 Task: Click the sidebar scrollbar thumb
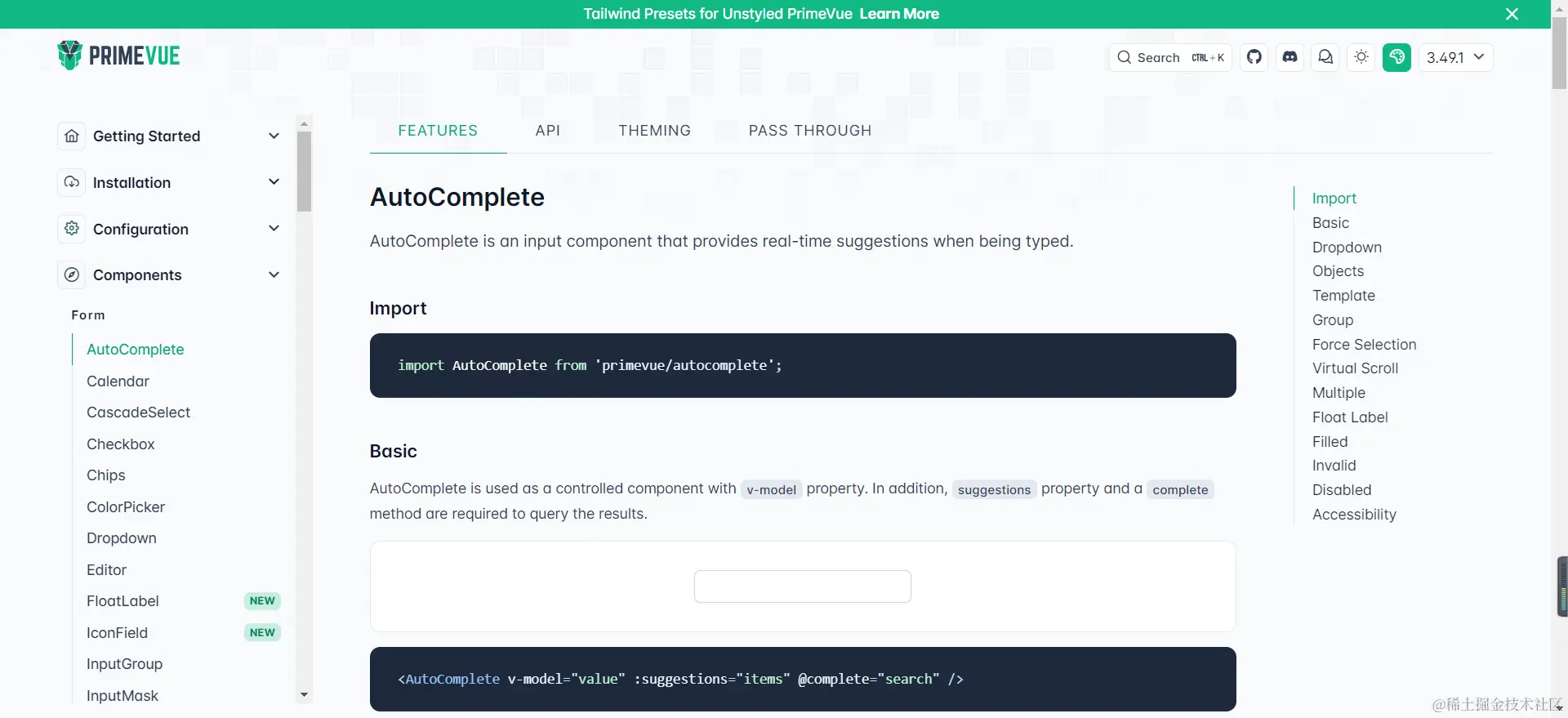(304, 172)
